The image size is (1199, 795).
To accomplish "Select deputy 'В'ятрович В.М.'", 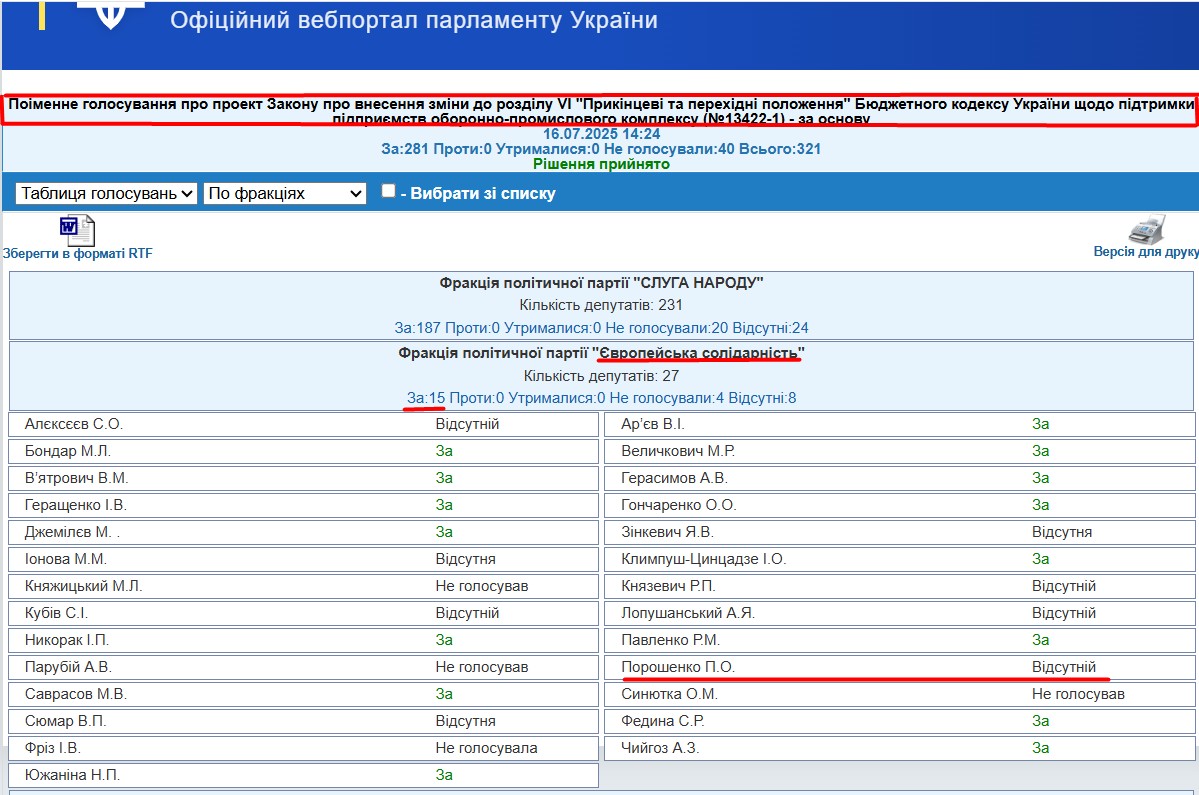I will click(76, 479).
